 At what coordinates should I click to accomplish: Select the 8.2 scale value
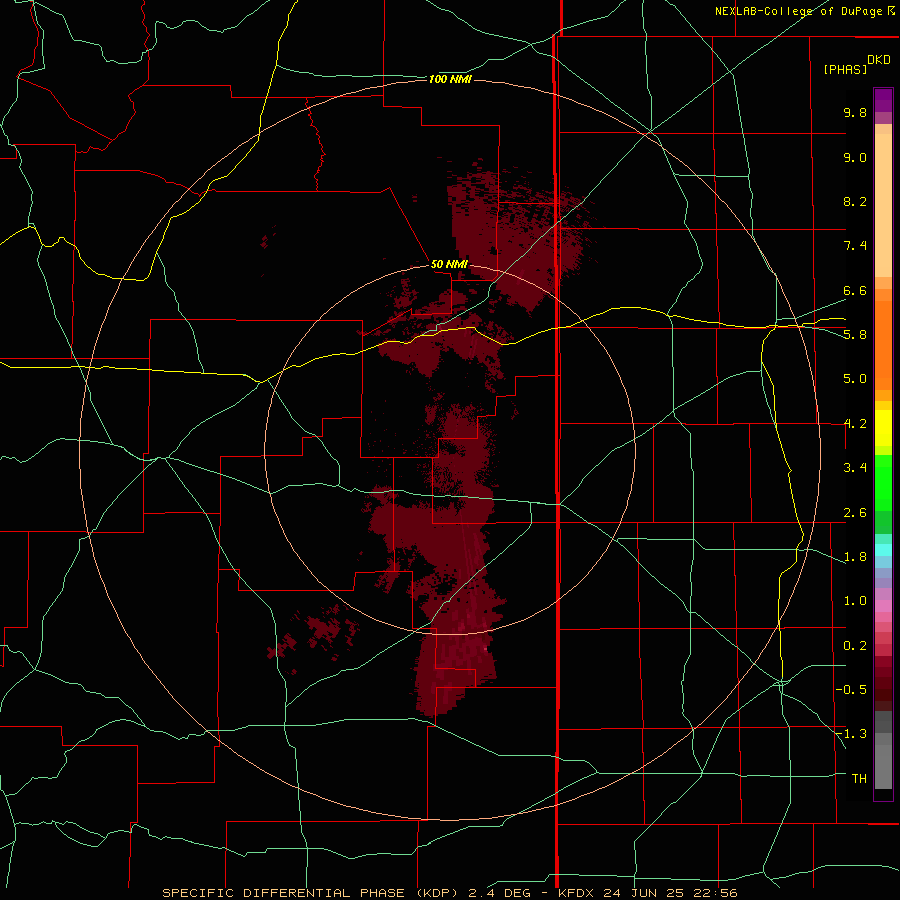click(x=855, y=201)
